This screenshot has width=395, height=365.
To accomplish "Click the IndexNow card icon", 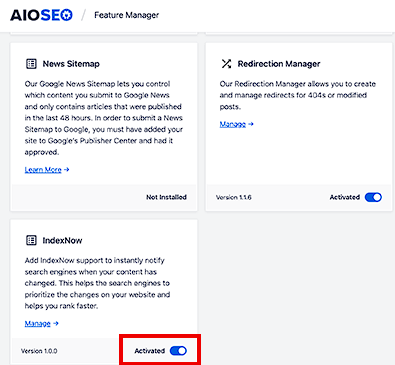I will [31, 240].
